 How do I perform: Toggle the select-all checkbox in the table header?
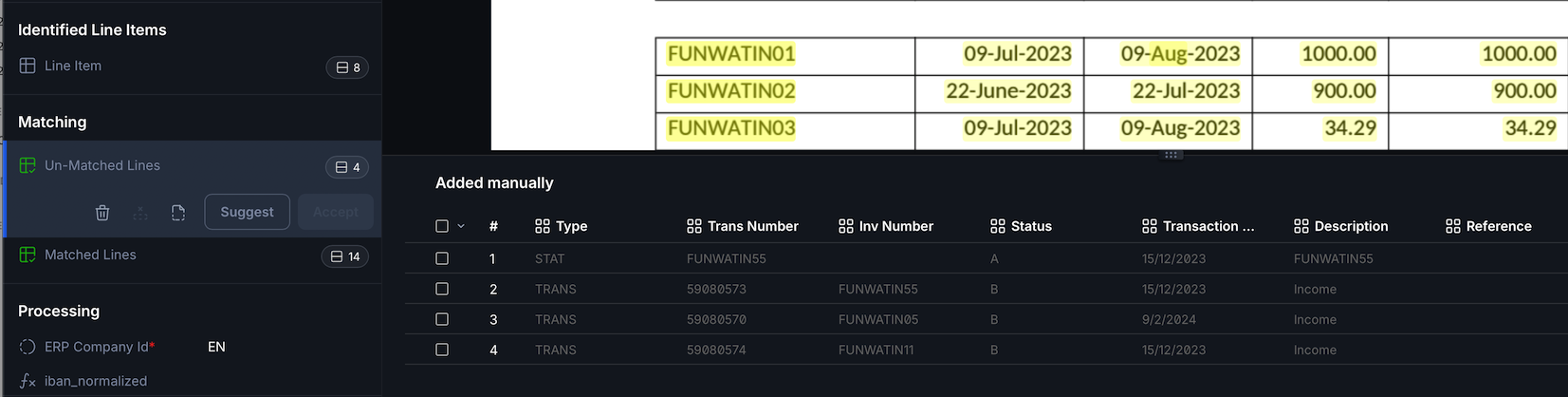(x=442, y=226)
